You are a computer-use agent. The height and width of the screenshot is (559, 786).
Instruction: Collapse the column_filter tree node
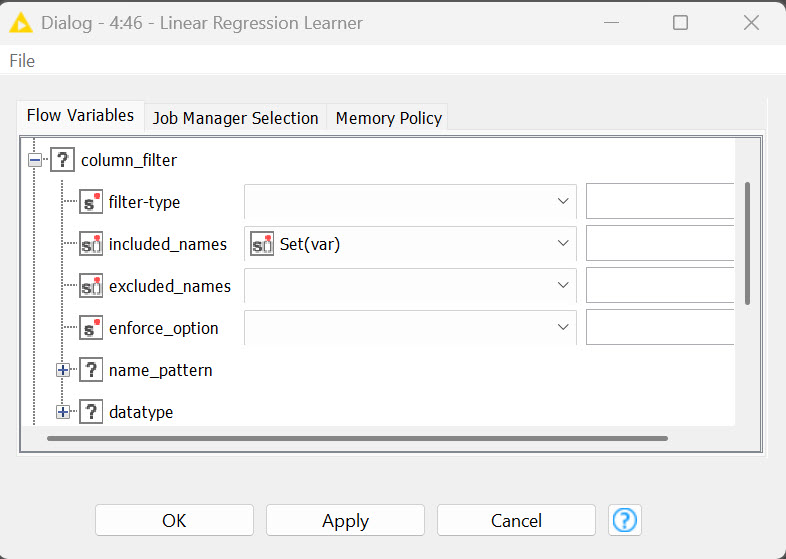[x=35, y=160]
